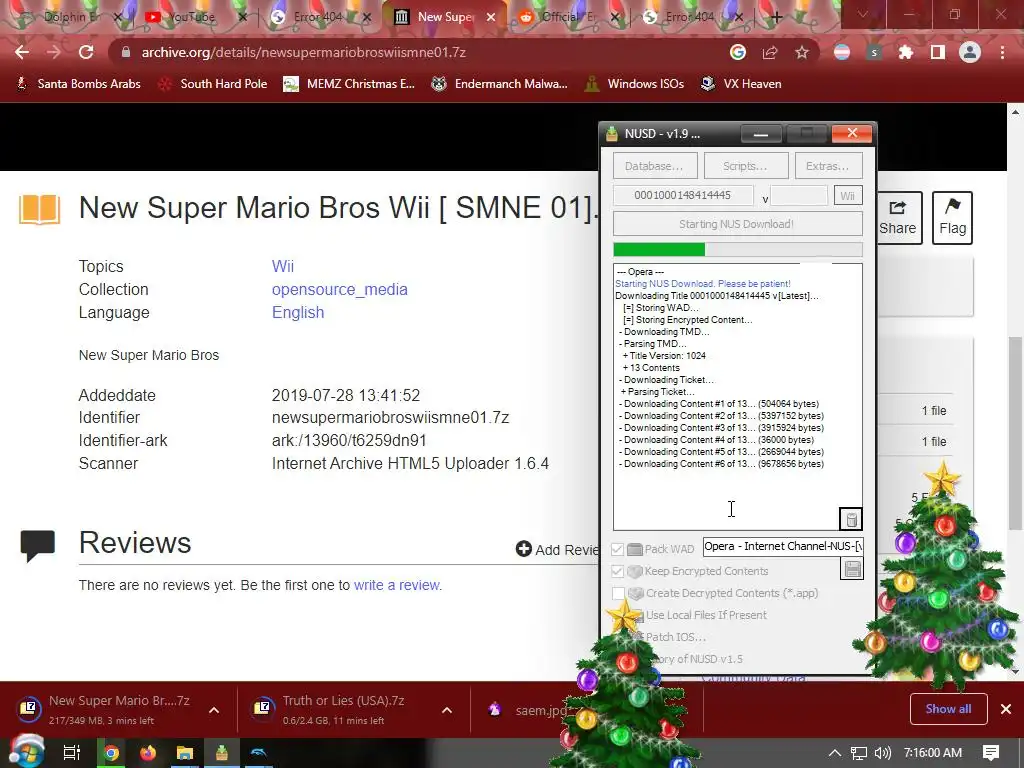This screenshot has height=768, width=1024.
Task: Open the English language link
Action: point(298,312)
